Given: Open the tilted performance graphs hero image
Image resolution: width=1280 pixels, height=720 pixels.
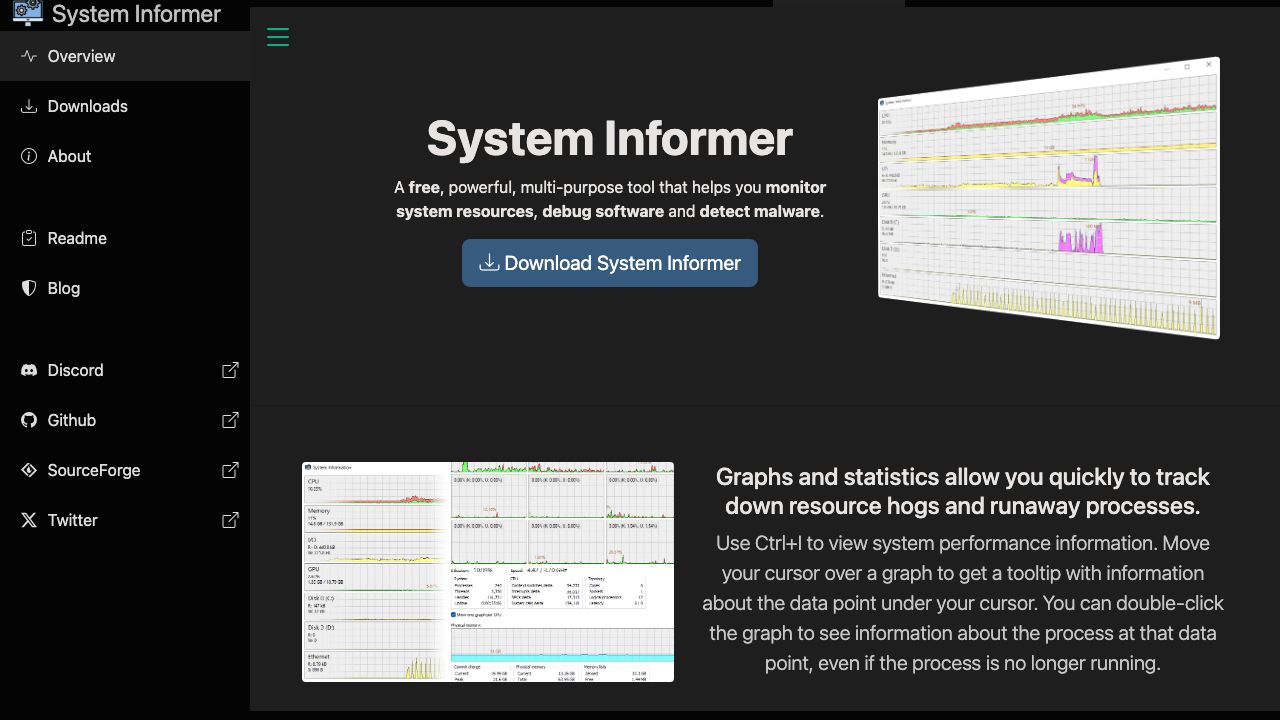Looking at the screenshot, I should point(1049,198).
